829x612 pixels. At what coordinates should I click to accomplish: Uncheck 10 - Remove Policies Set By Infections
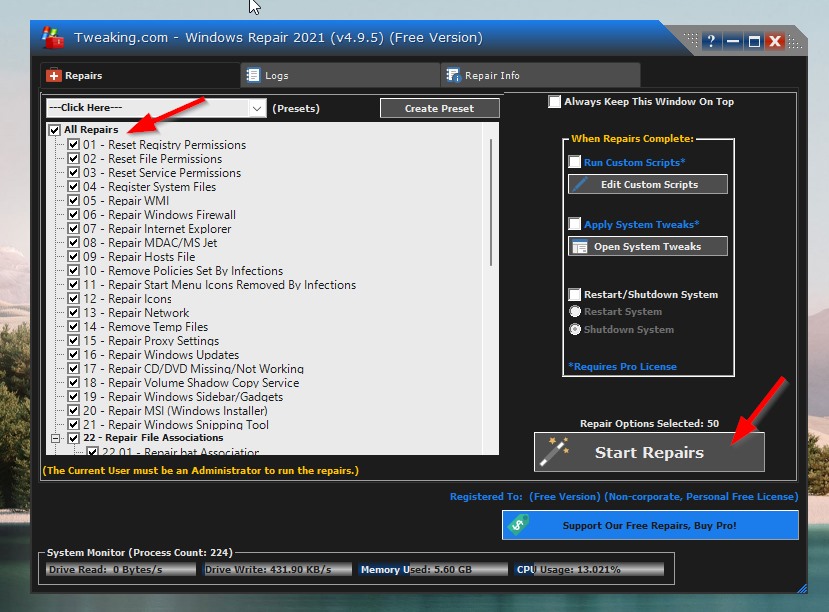click(73, 271)
